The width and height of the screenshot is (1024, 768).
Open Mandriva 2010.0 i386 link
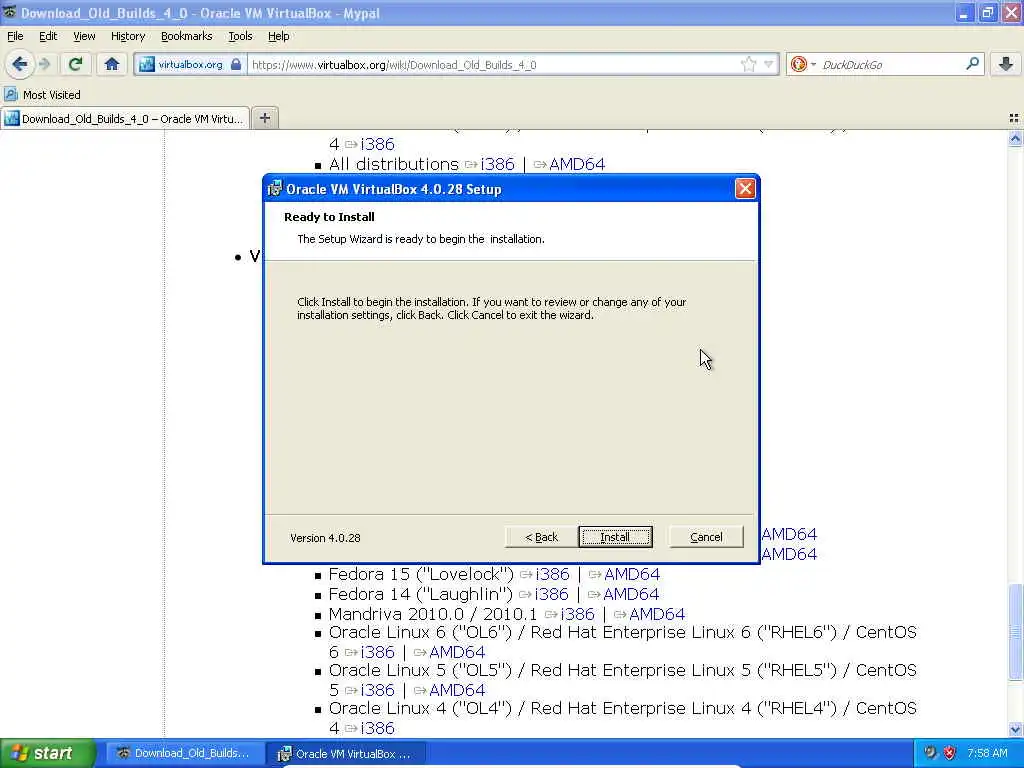577,615
